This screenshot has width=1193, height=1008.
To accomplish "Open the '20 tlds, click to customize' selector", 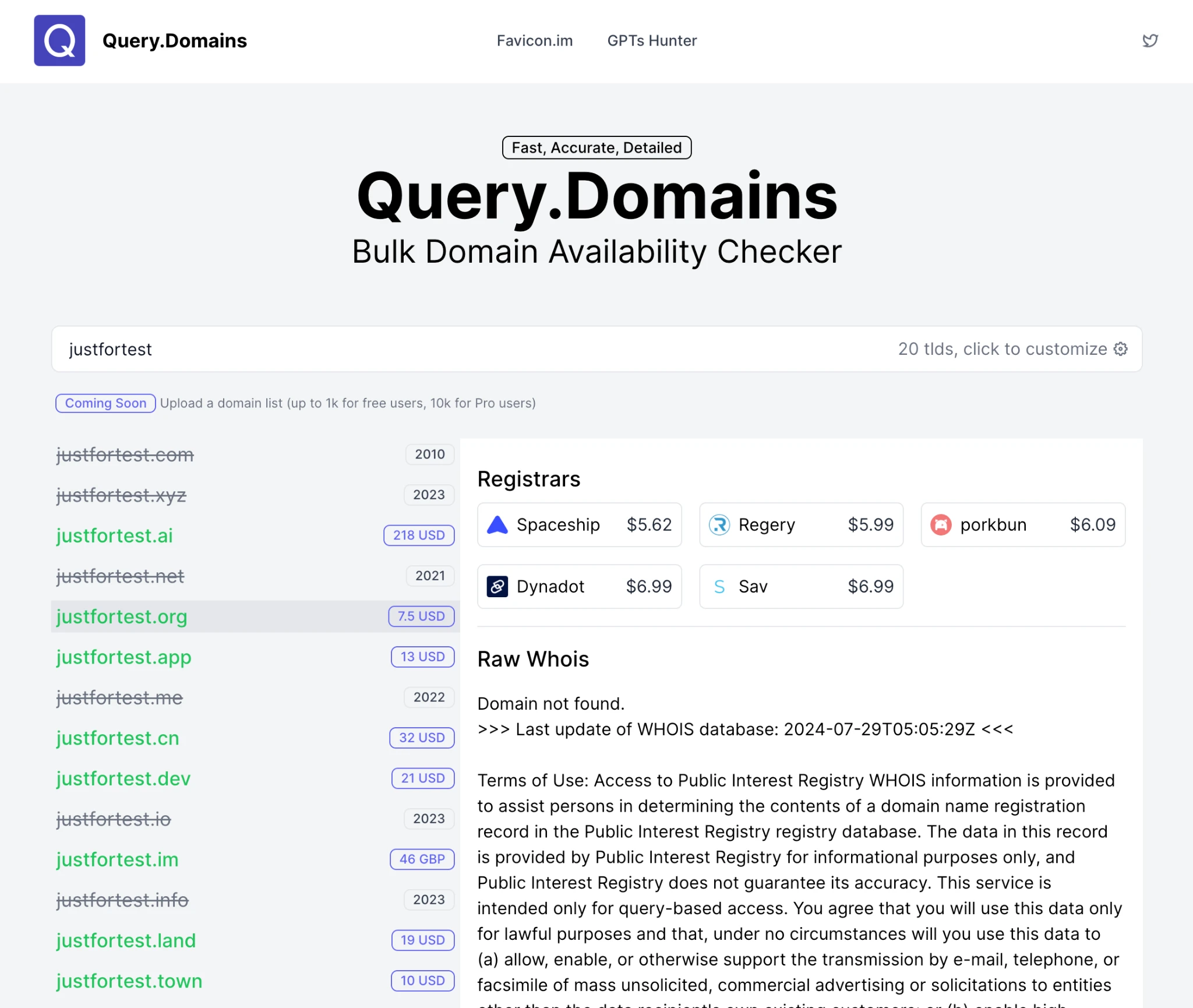I will point(1002,349).
